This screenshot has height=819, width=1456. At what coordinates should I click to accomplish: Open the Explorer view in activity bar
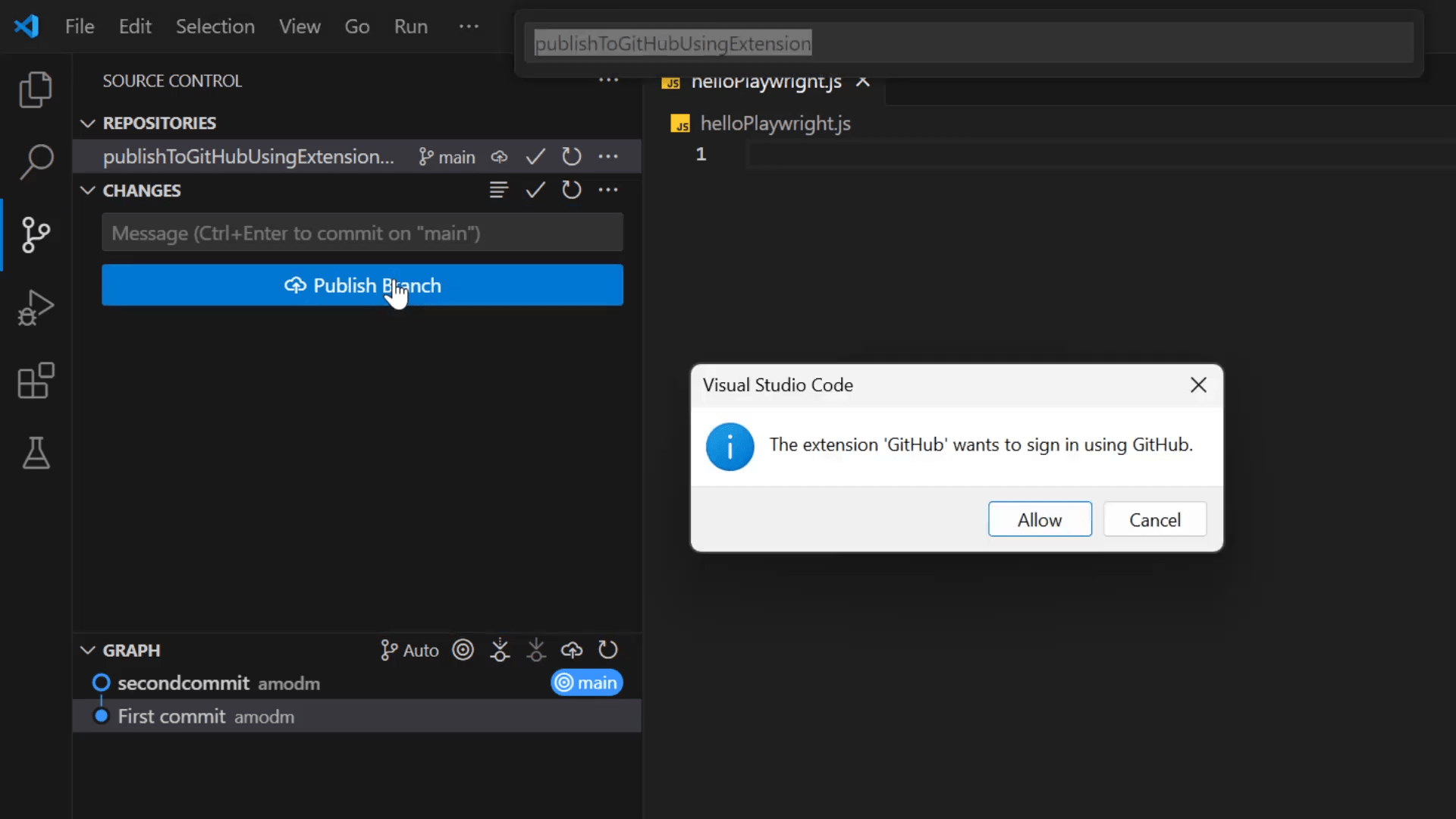[x=36, y=89]
